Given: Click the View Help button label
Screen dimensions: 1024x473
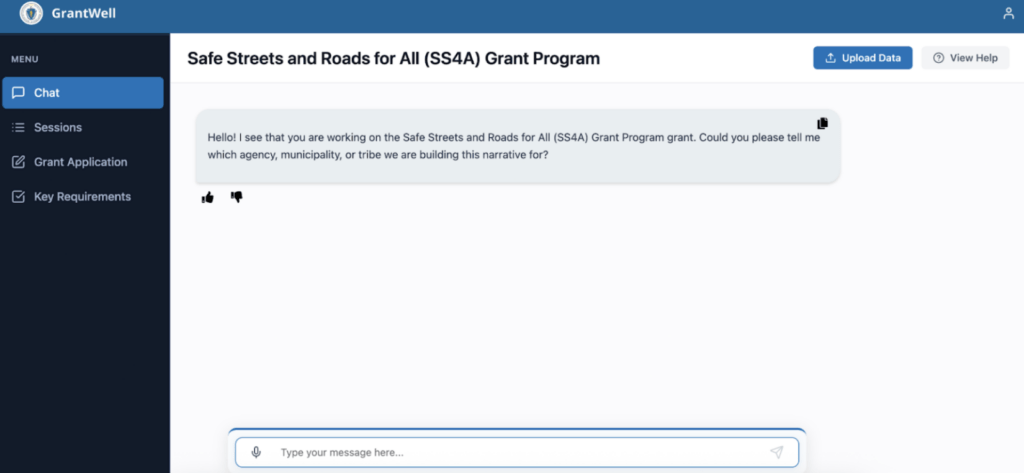Looking at the screenshot, I should click(x=974, y=57).
